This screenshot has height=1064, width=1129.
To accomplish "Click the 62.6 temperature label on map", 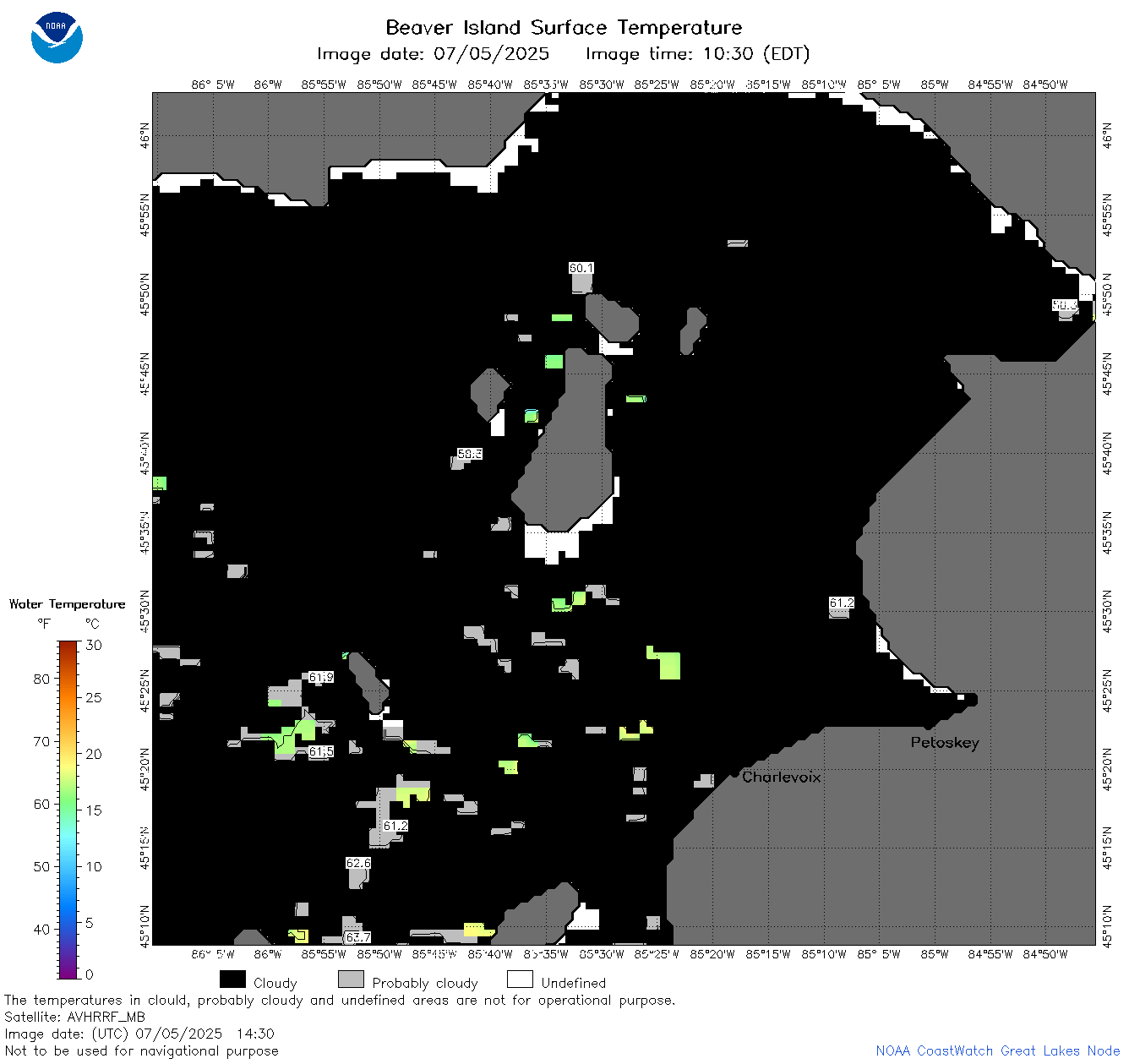I will pos(358,863).
